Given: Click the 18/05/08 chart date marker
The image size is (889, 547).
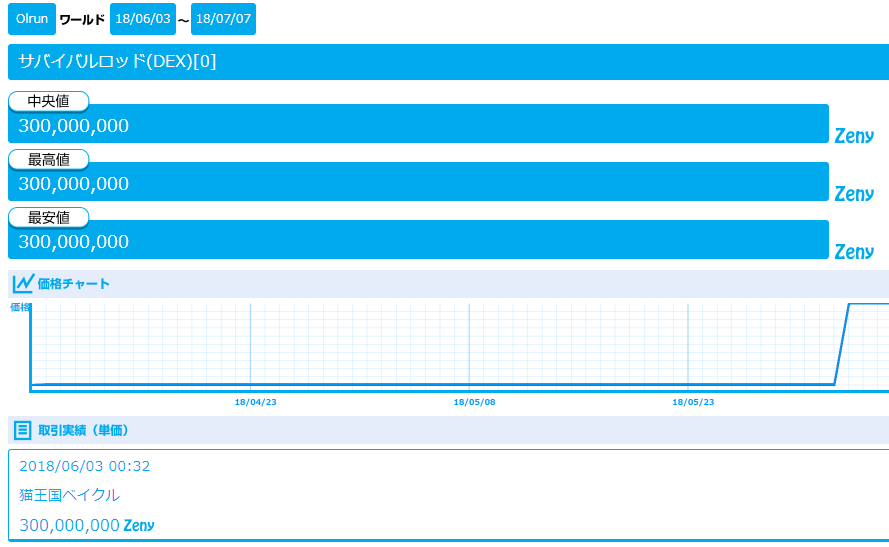Looking at the screenshot, I should [x=475, y=402].
